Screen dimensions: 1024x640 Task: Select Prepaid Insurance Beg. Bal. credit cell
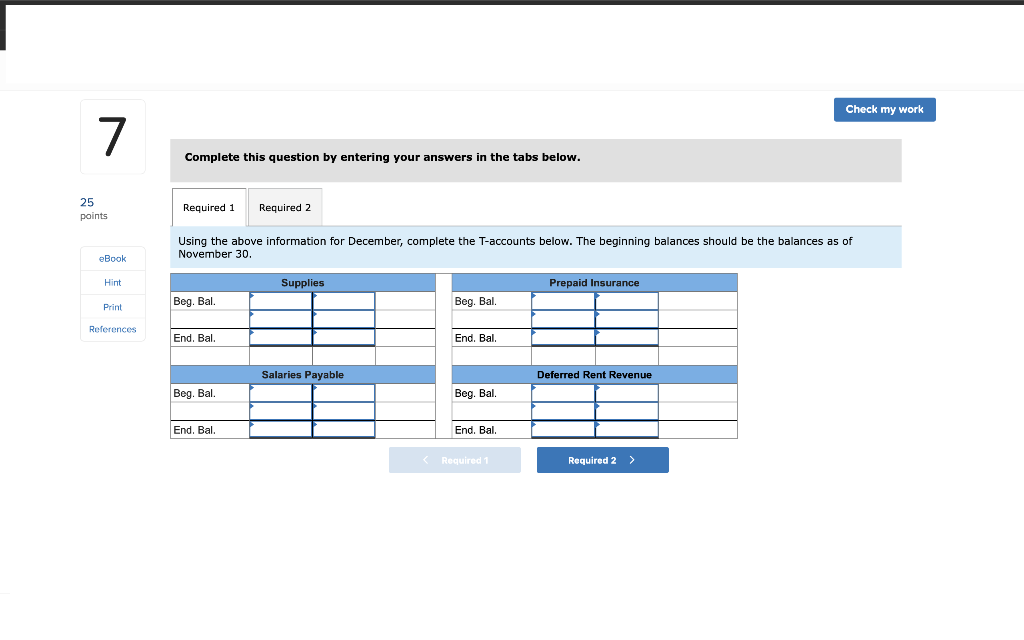[627, 301]
